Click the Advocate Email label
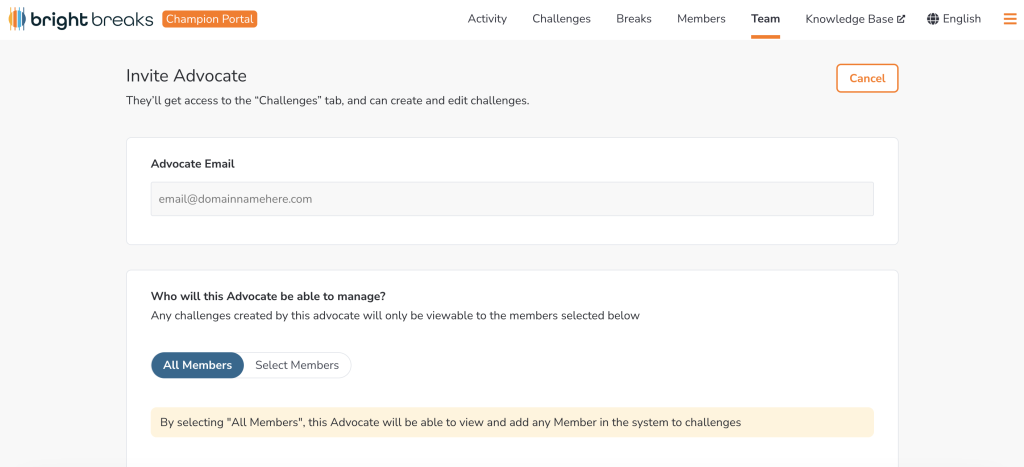Screen dimensions: 1024x467 [193, 164]
